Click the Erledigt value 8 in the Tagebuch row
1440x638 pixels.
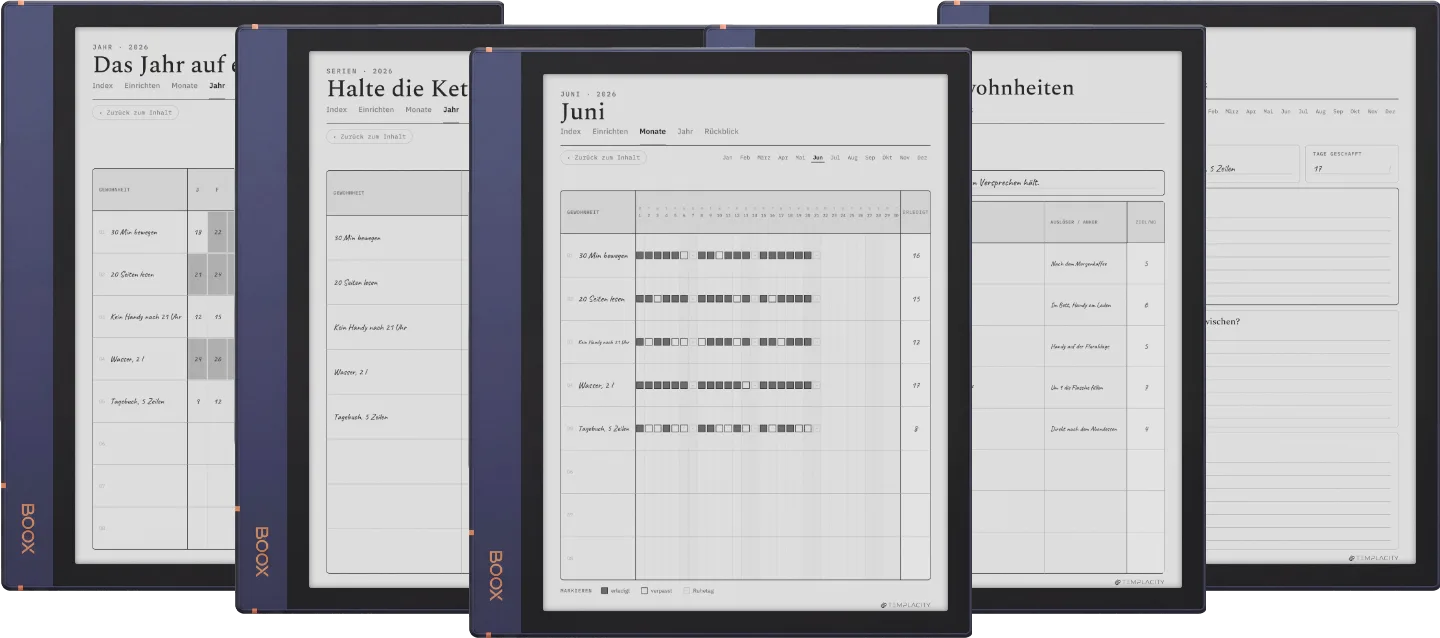coord(916,428)
